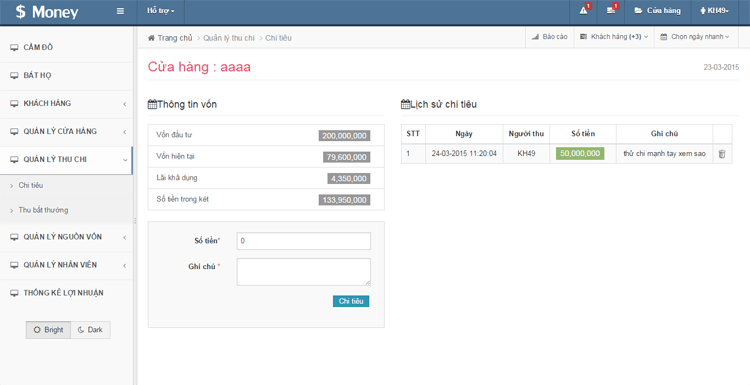Click the Chi tiêu breadcrumb item
This screenshot has height=385, width=750.
(x=278, y=38)
